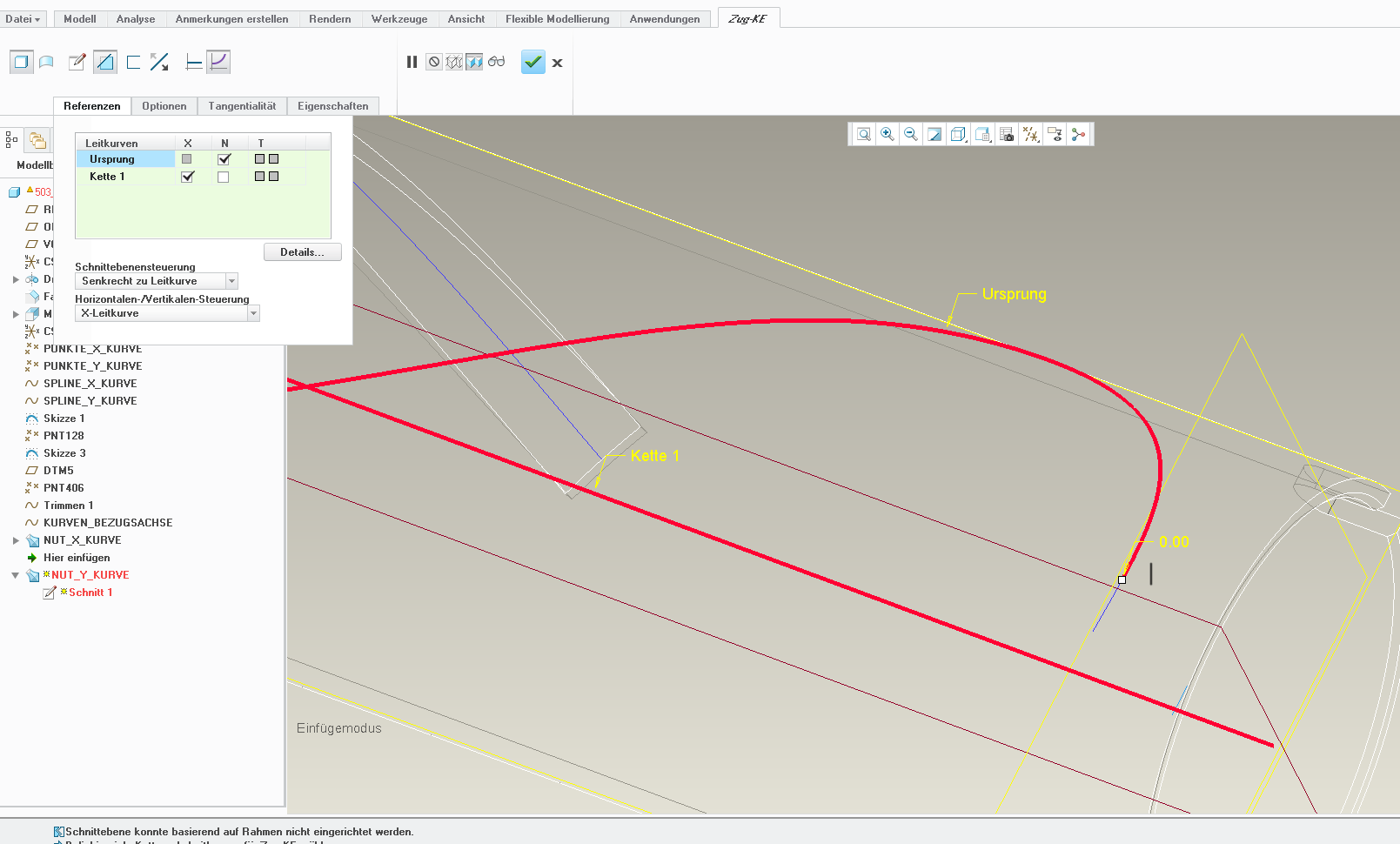Open the Werkzeuge ribbon tab
1400x844 pixels.
[x=399, y=18]
